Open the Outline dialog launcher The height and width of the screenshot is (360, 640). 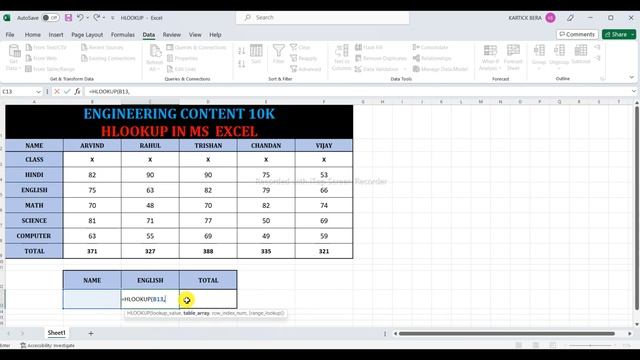point(602,79)
